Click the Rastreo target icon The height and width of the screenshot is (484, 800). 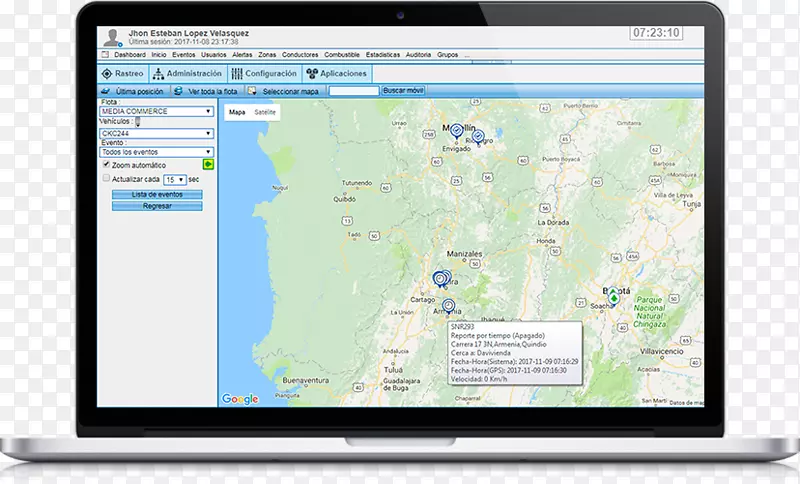(x=107, y=74)
